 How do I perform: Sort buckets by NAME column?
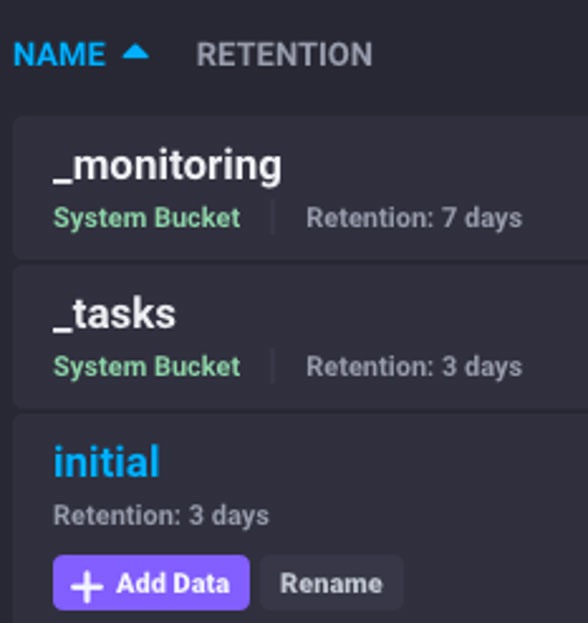[x=60, y=54]
